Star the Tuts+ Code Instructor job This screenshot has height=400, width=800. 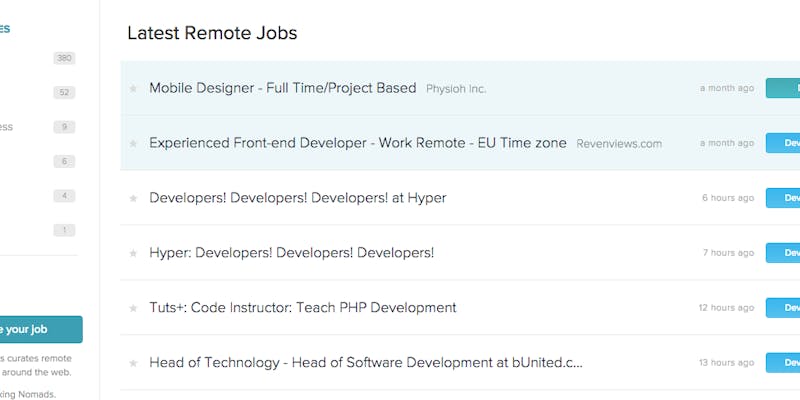tap(133, 309)
